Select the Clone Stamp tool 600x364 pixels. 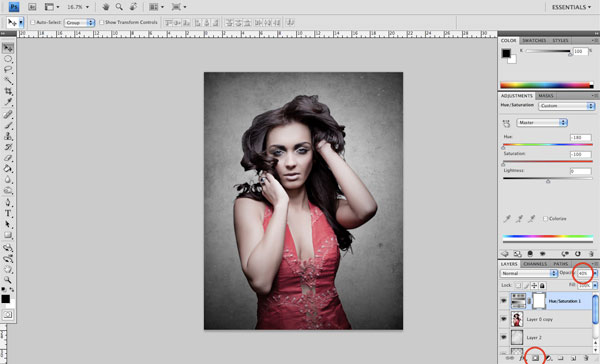click(8, 136)
